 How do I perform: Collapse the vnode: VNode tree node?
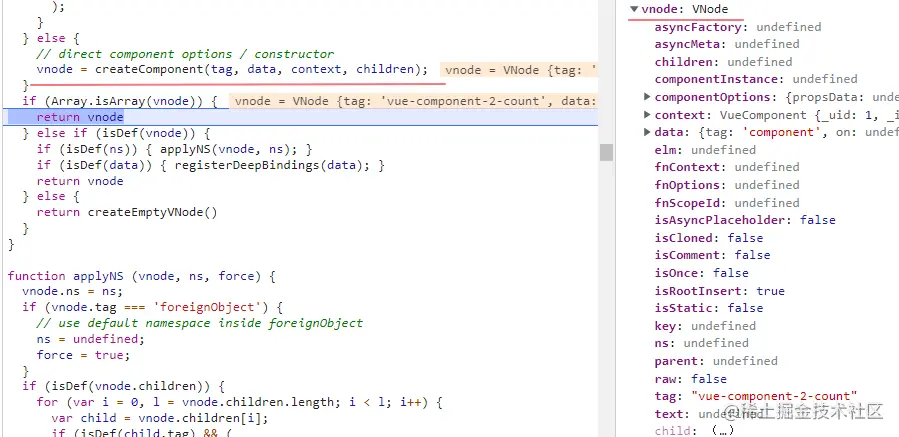[x=634, y=9]
